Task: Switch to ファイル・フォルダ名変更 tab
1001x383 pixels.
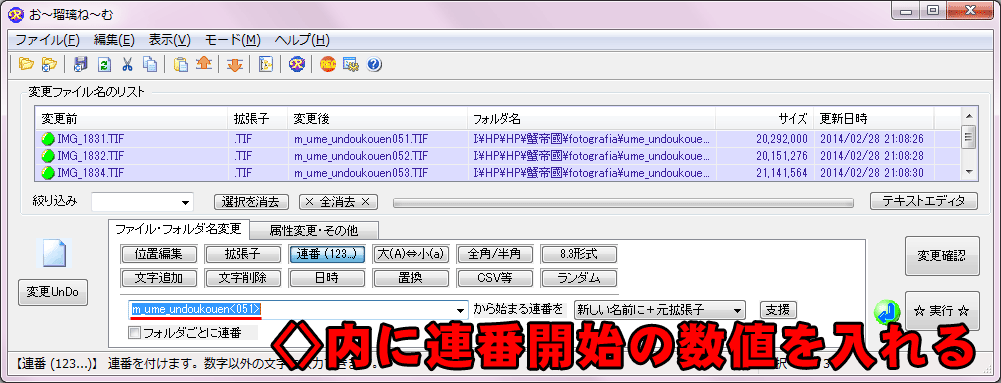Action: tap(179, 229)
